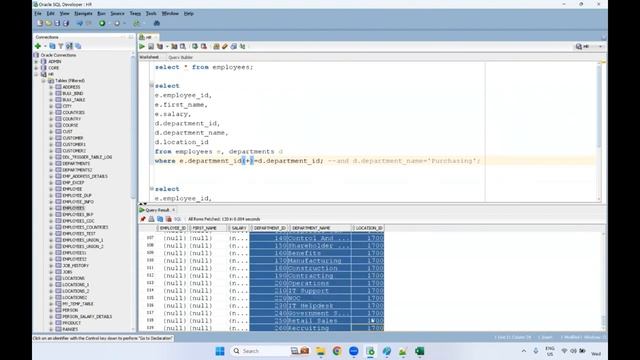Click the Windows Start button
The width and height of the screenshot is (640, 360).
click(x=220, y=351)
